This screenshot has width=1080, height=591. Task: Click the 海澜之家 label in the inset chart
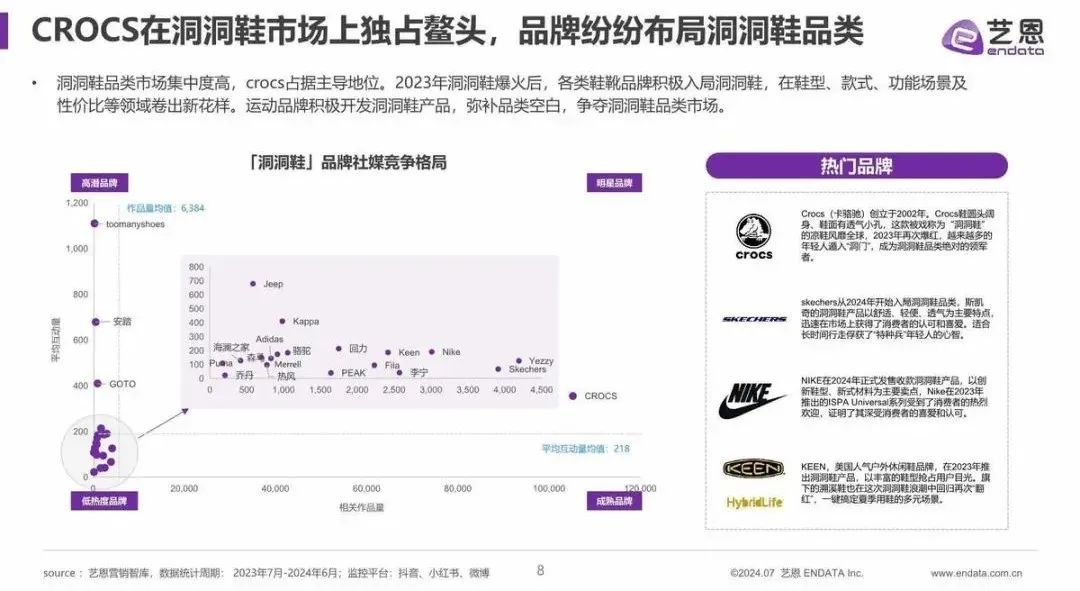click(x=231, y=347)
